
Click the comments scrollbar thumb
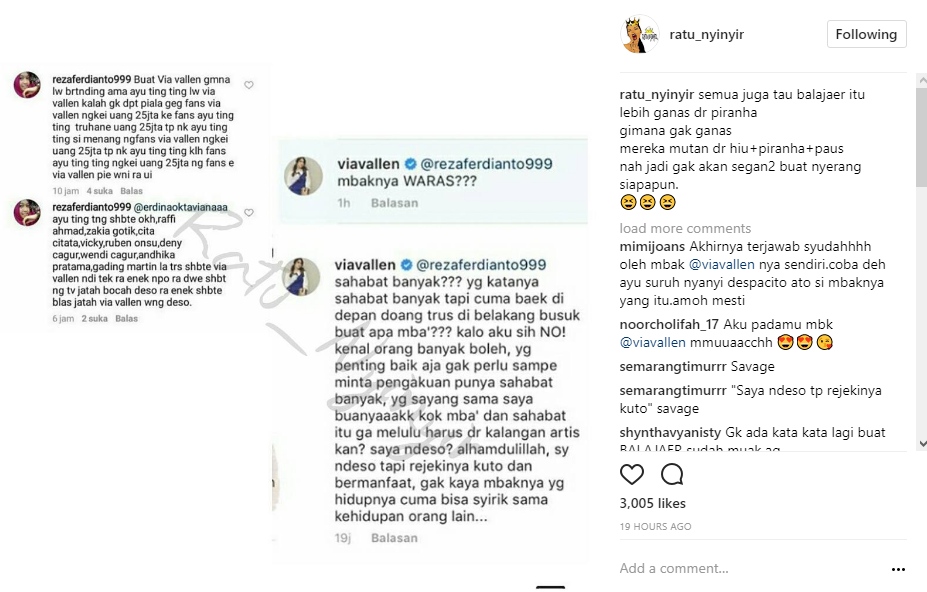[x=922, y=137]
